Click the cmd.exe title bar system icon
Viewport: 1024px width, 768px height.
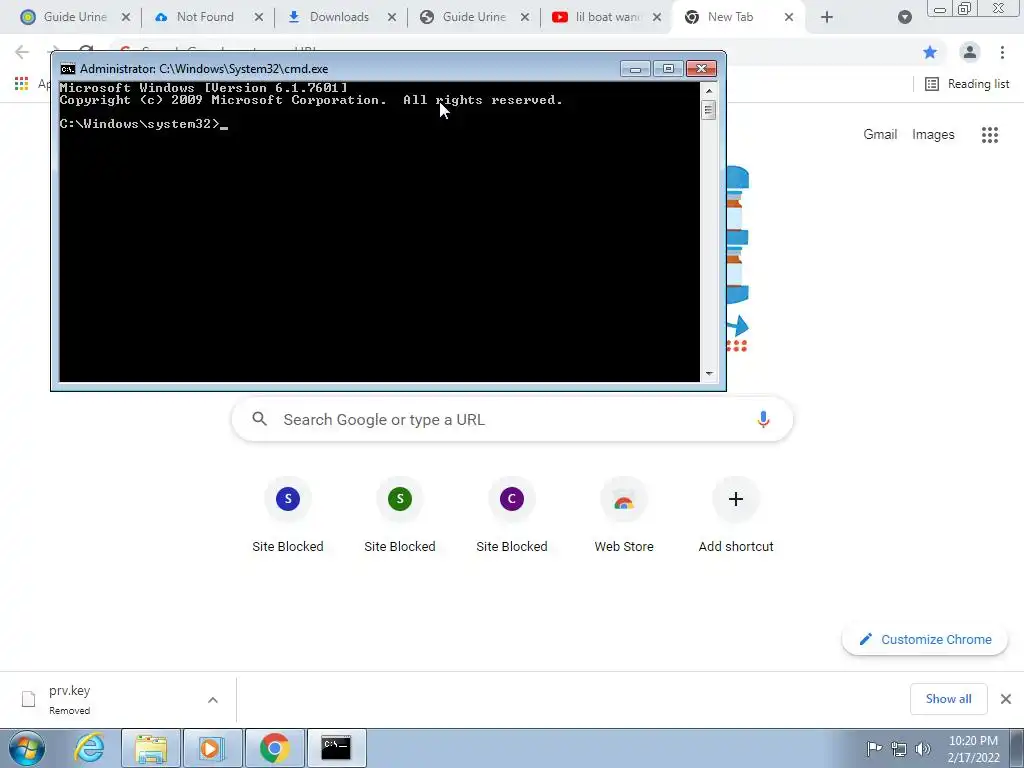pos(67,69)
